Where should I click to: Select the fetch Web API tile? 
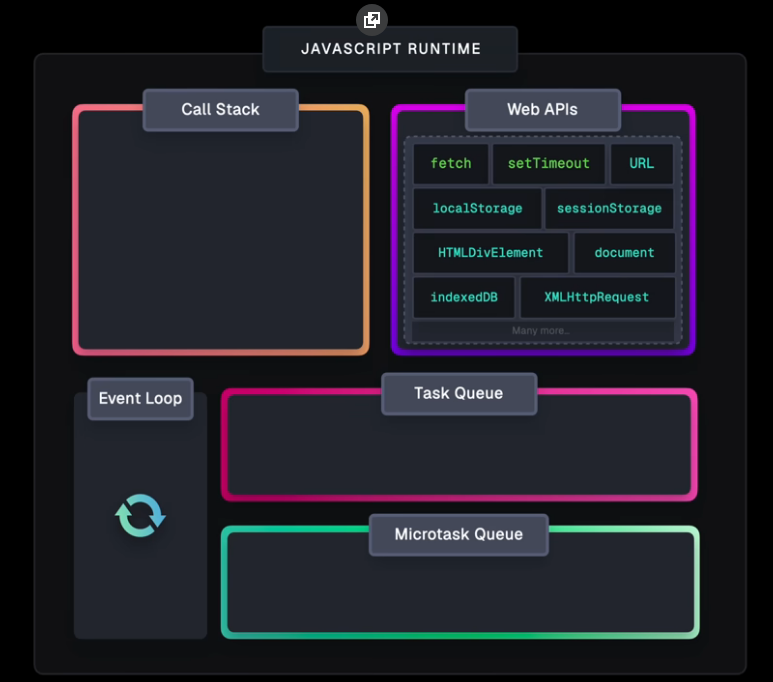450,164
